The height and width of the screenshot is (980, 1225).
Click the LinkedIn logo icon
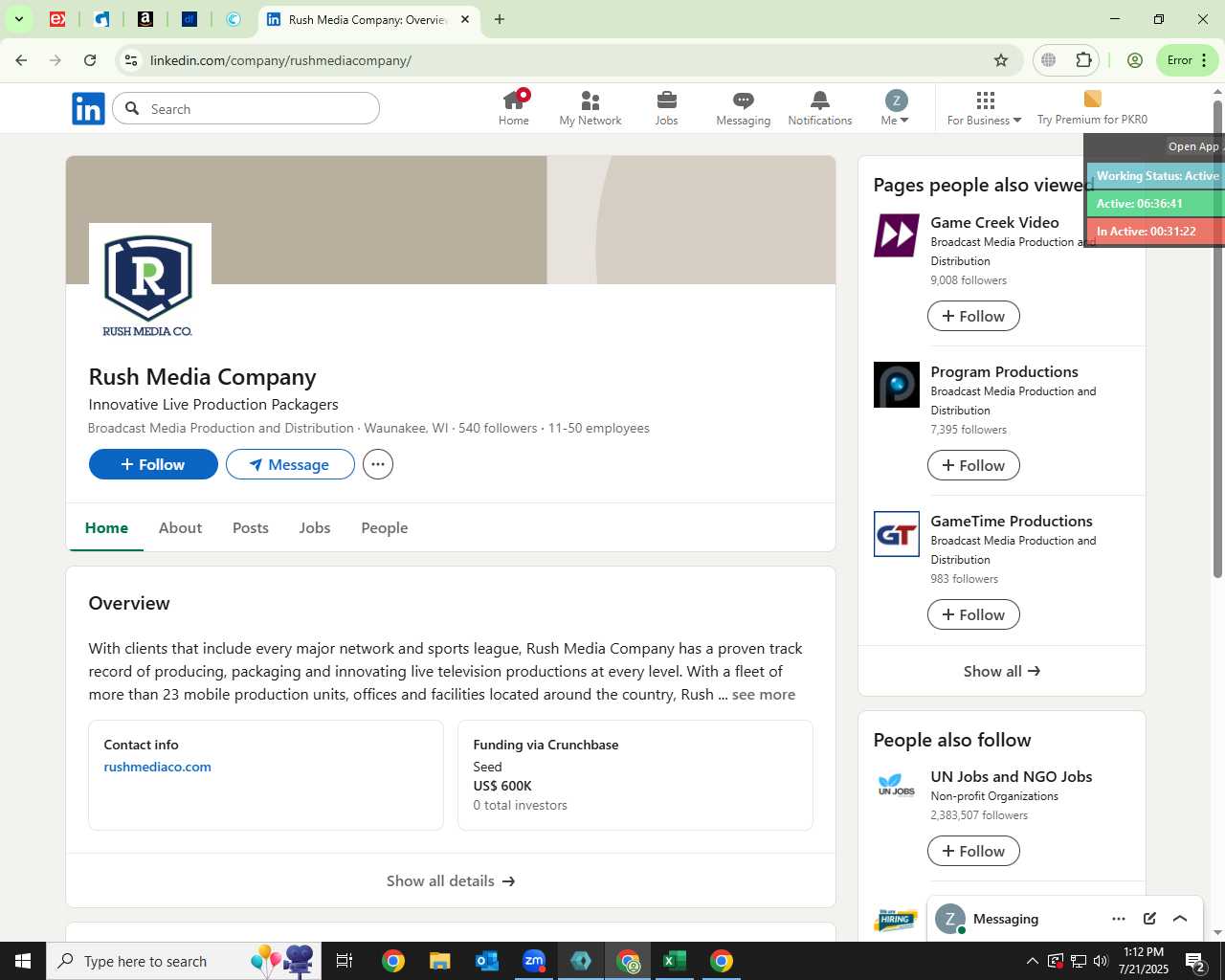click(x=88, y=109)
